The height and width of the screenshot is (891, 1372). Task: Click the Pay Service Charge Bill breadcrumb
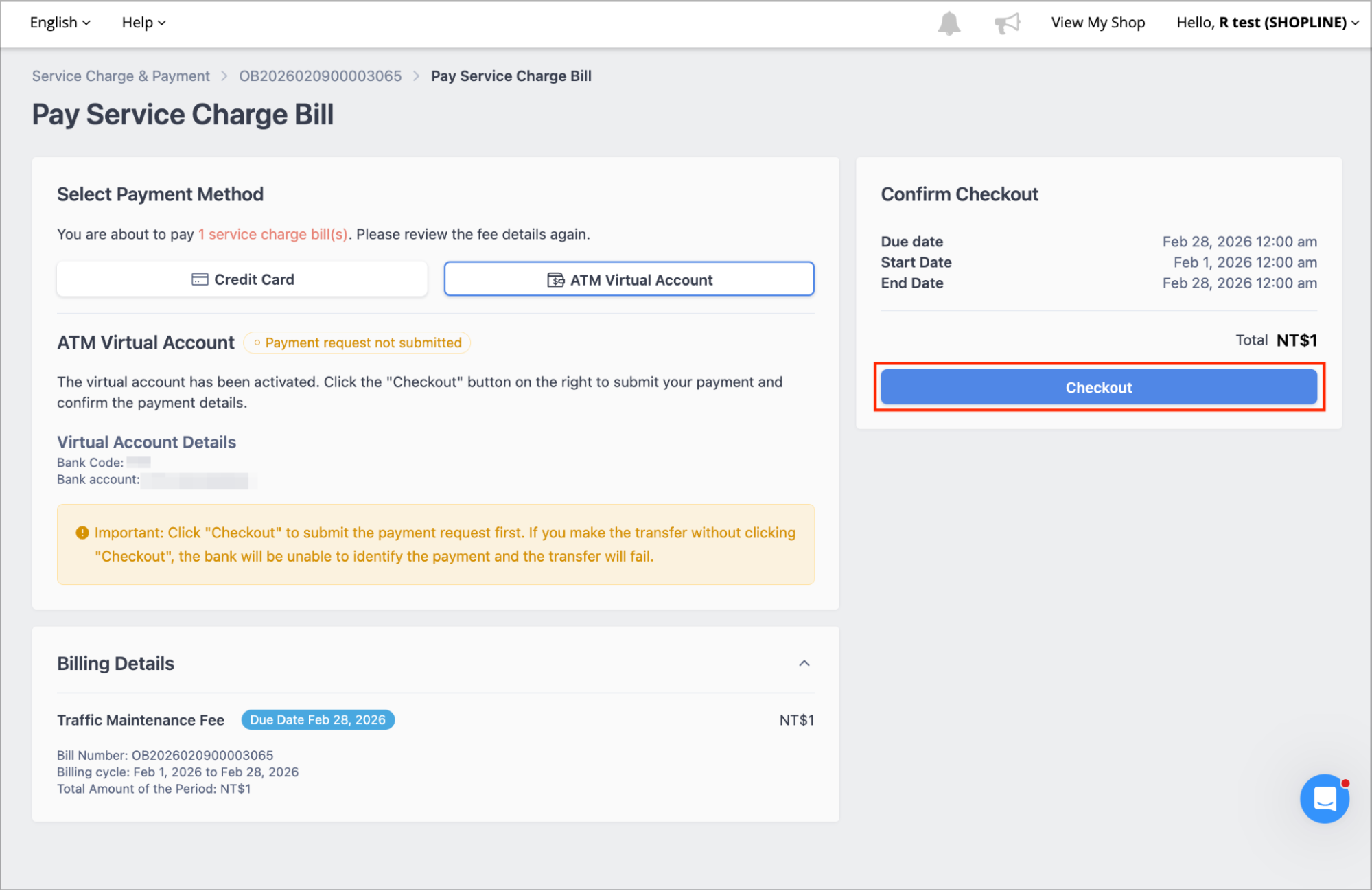(x=511, y=76)
